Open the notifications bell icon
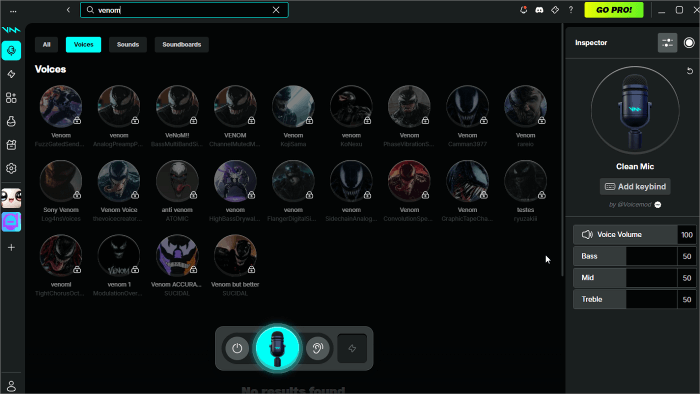Viewport: 700px width, 394px height. coord(524,10)
